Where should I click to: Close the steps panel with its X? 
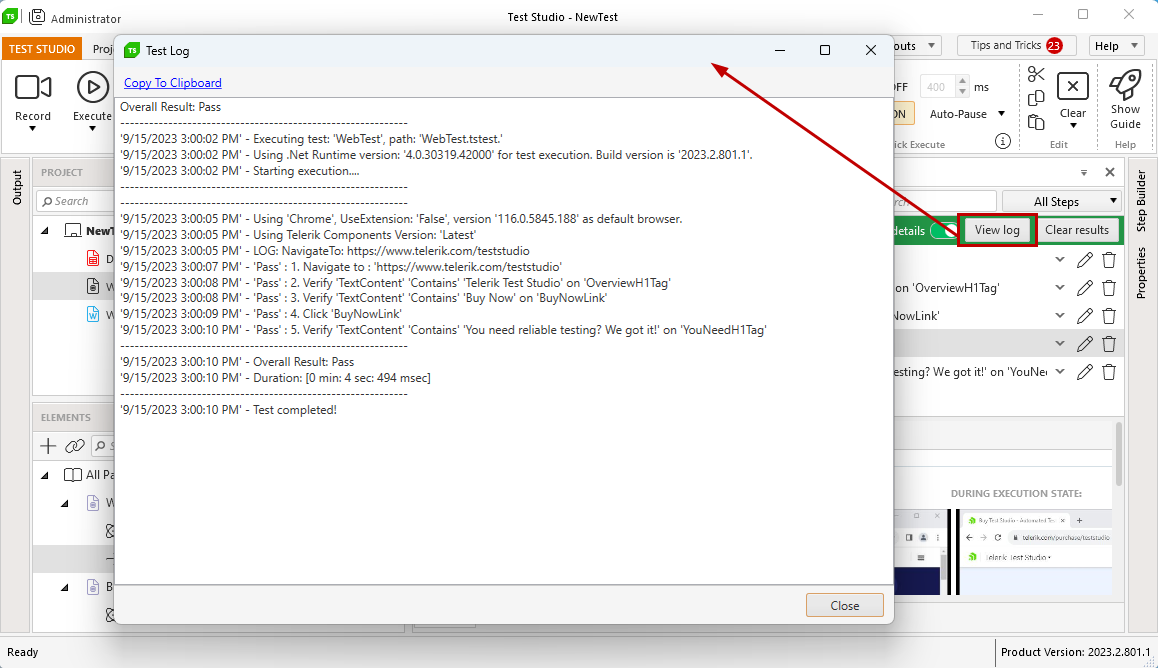pyautogui.click(x=1109, y=172)
